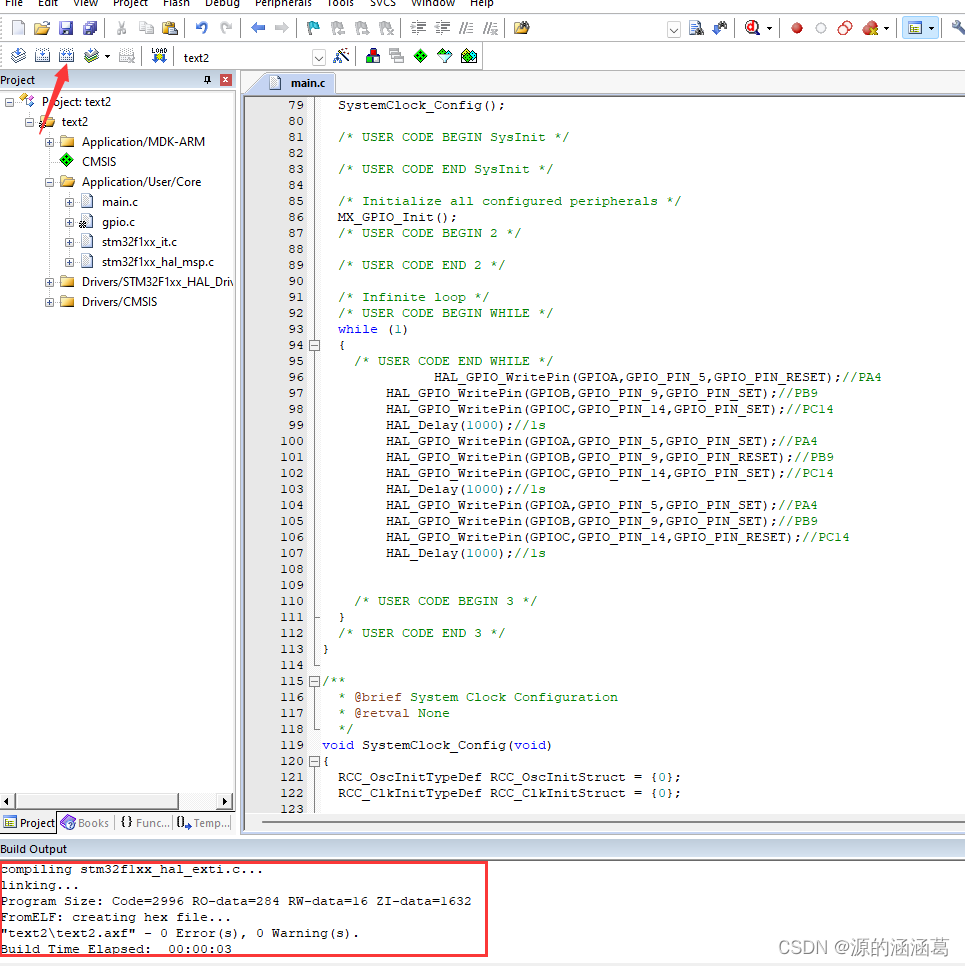
Task: Expand the Application/MDK-ARM folder
Action: point(49,142)
